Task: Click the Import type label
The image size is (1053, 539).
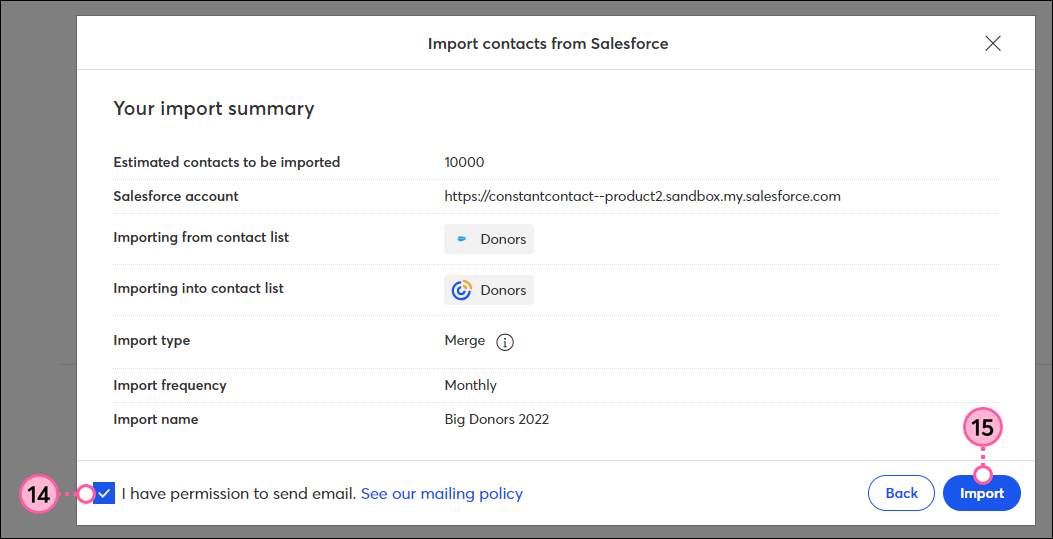Action: pos(152,340)
